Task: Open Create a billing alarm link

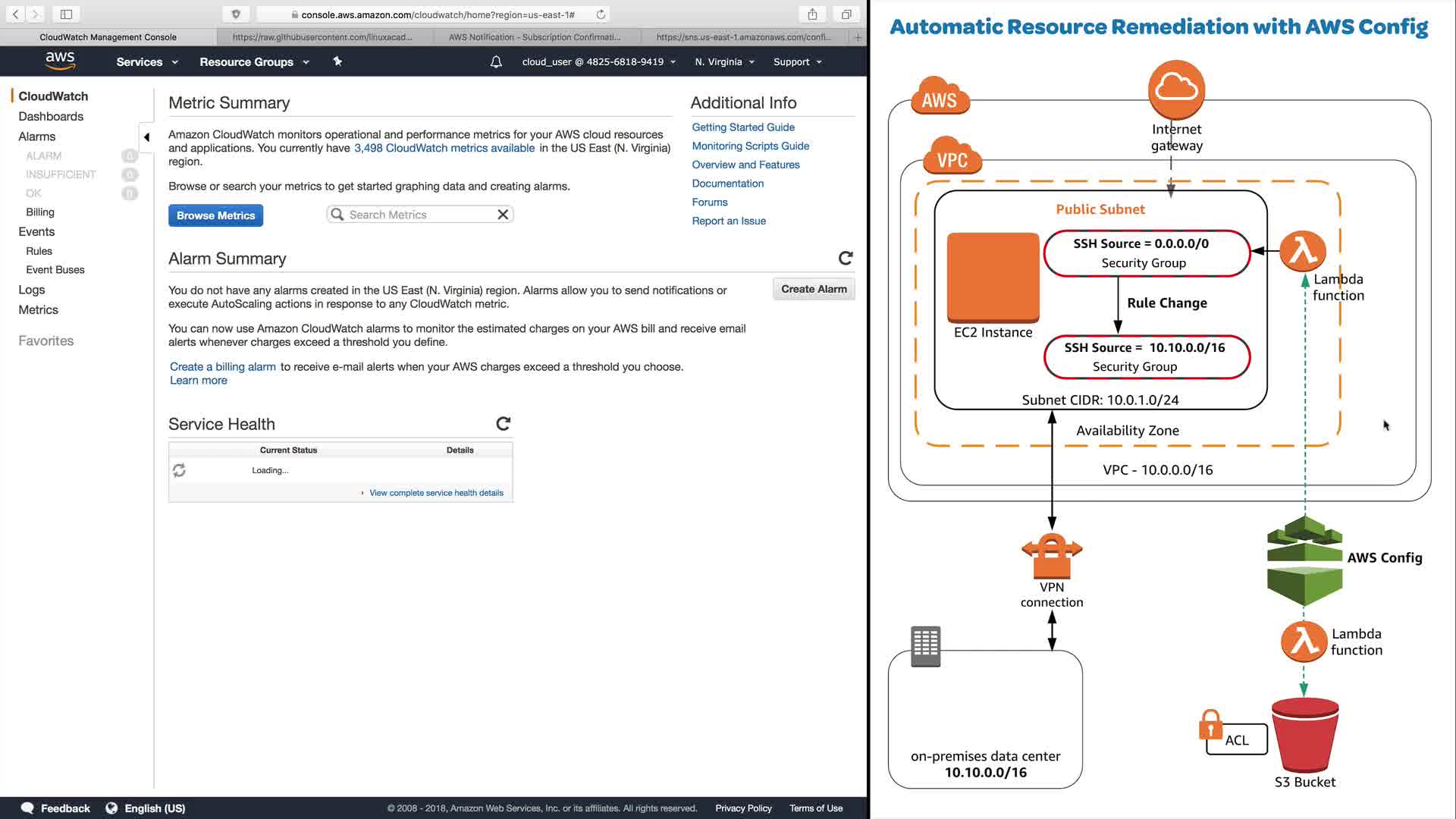Action: pos(222,366)
